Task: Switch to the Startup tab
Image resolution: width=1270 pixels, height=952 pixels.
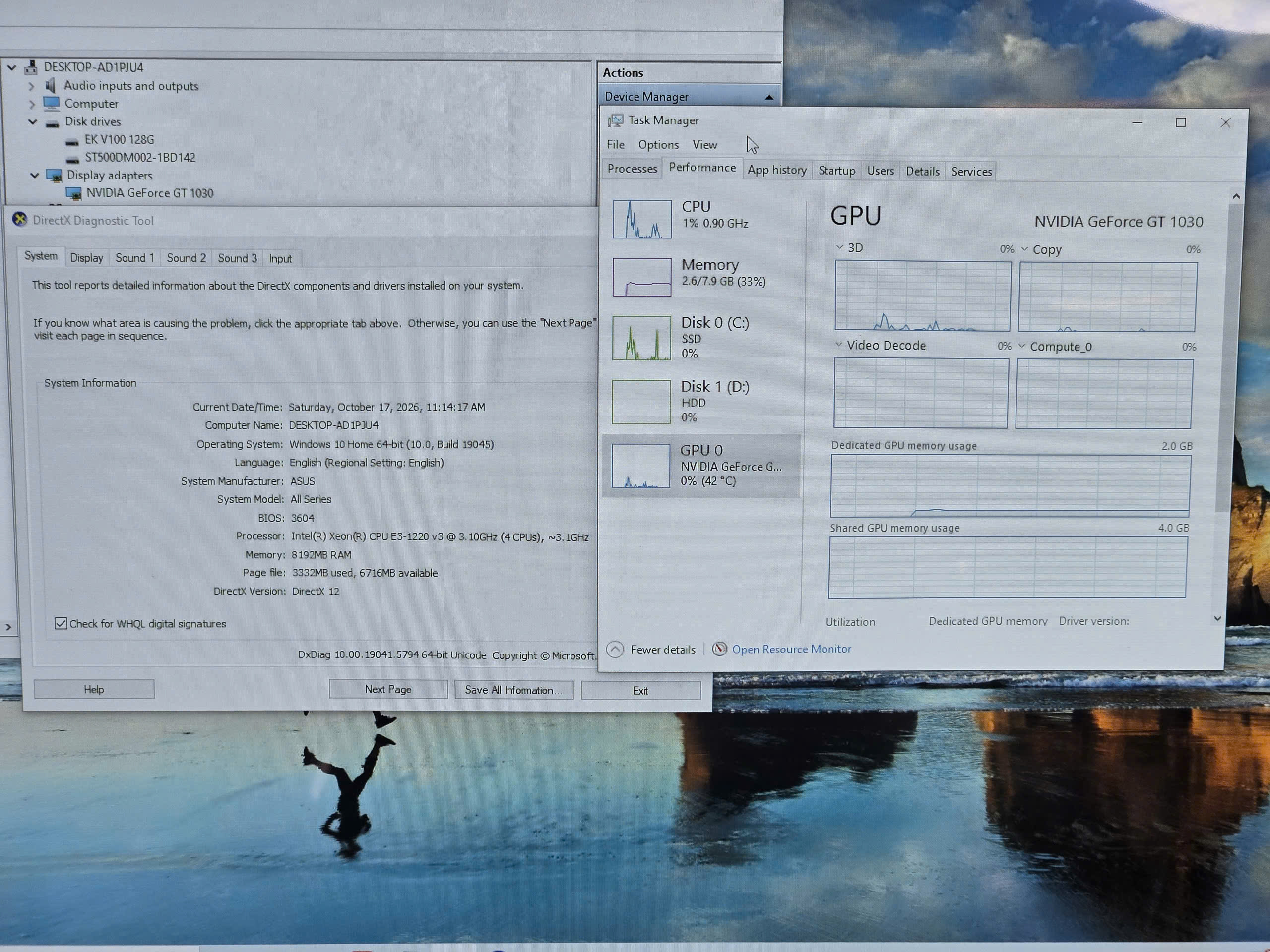Action: pyautogui.click(x=836, y=171)
